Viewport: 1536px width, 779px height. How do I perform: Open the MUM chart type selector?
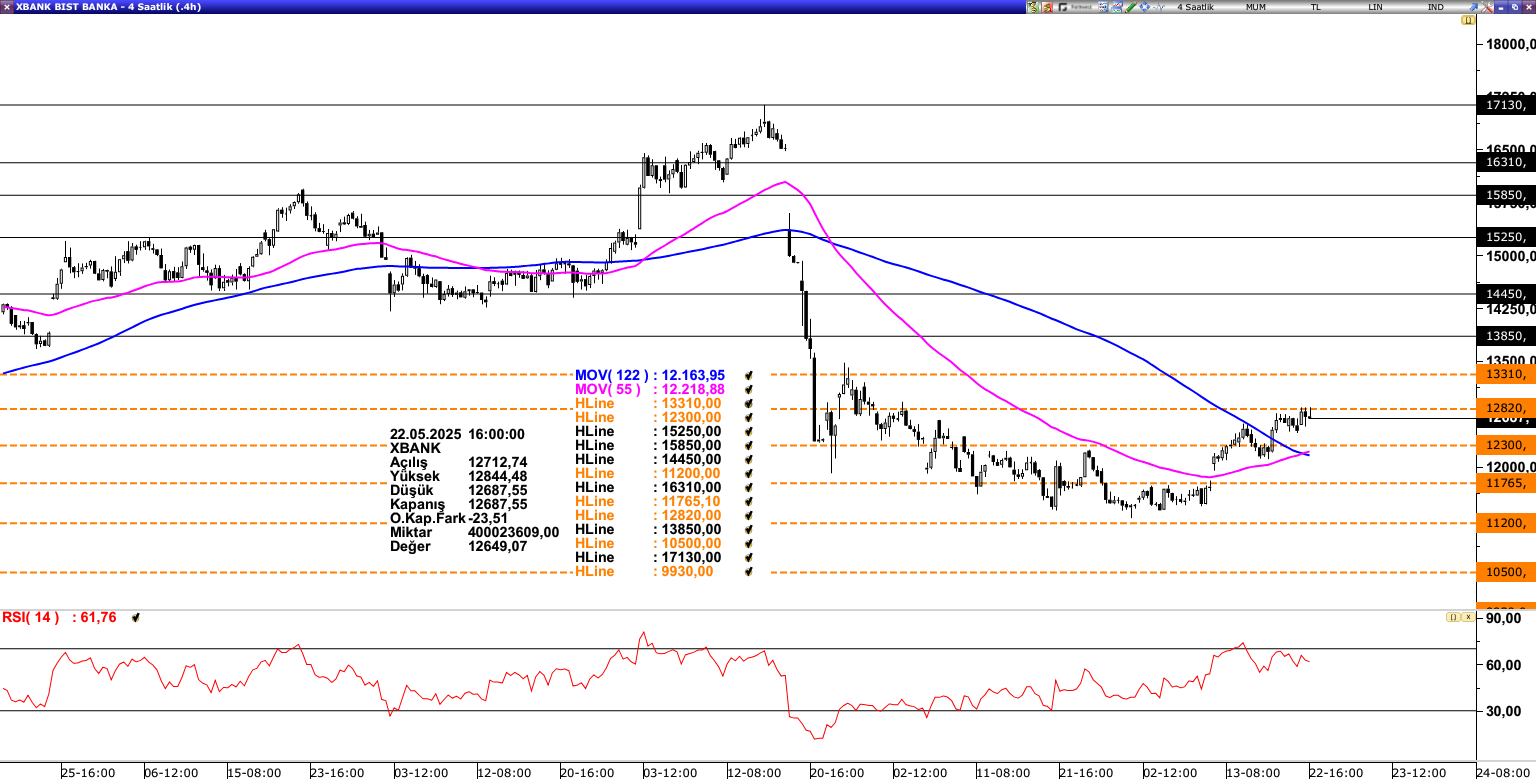[x=1256, y=7]
